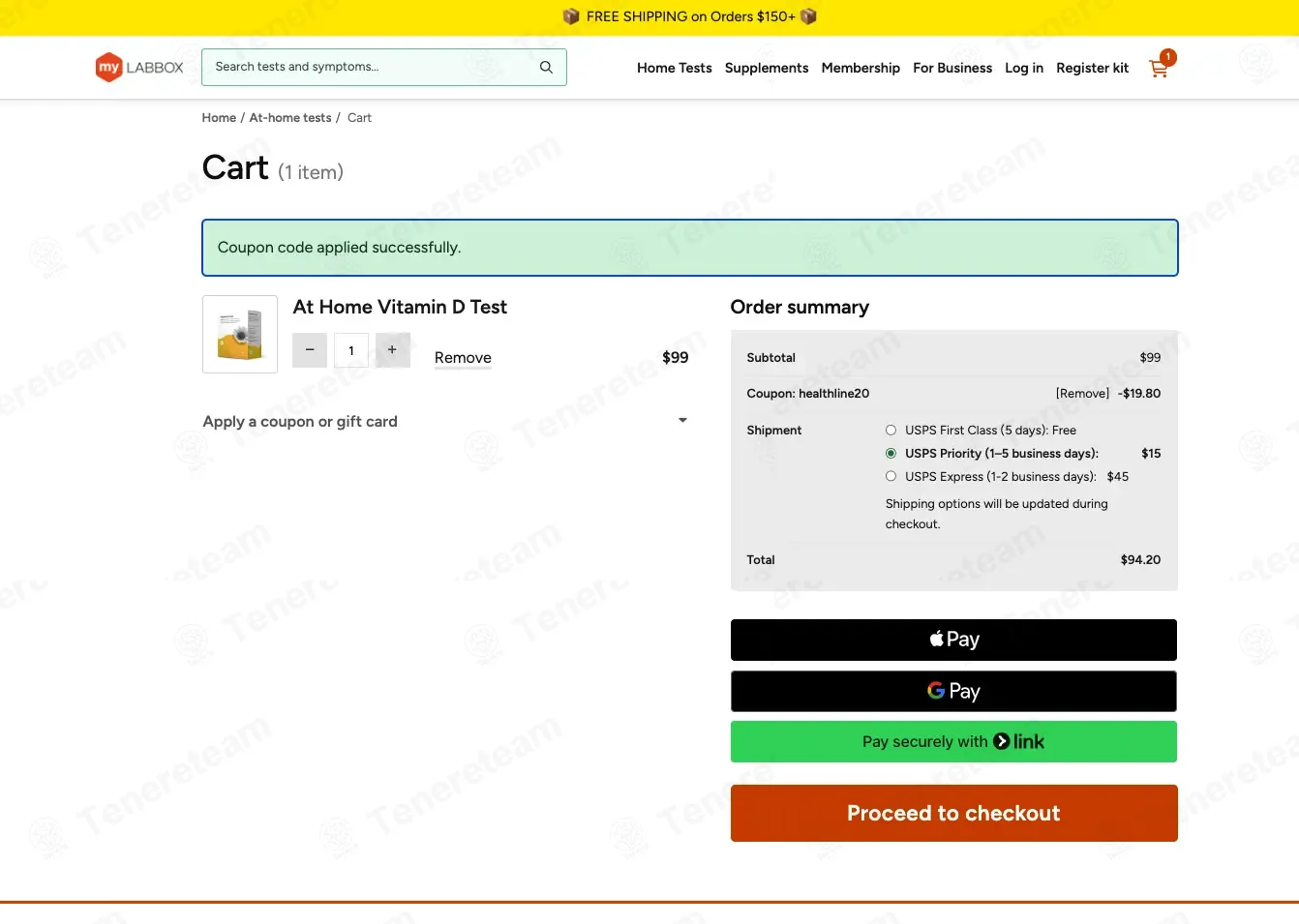Click the Vitamin D Test thumbnail

tap(240, 334)
